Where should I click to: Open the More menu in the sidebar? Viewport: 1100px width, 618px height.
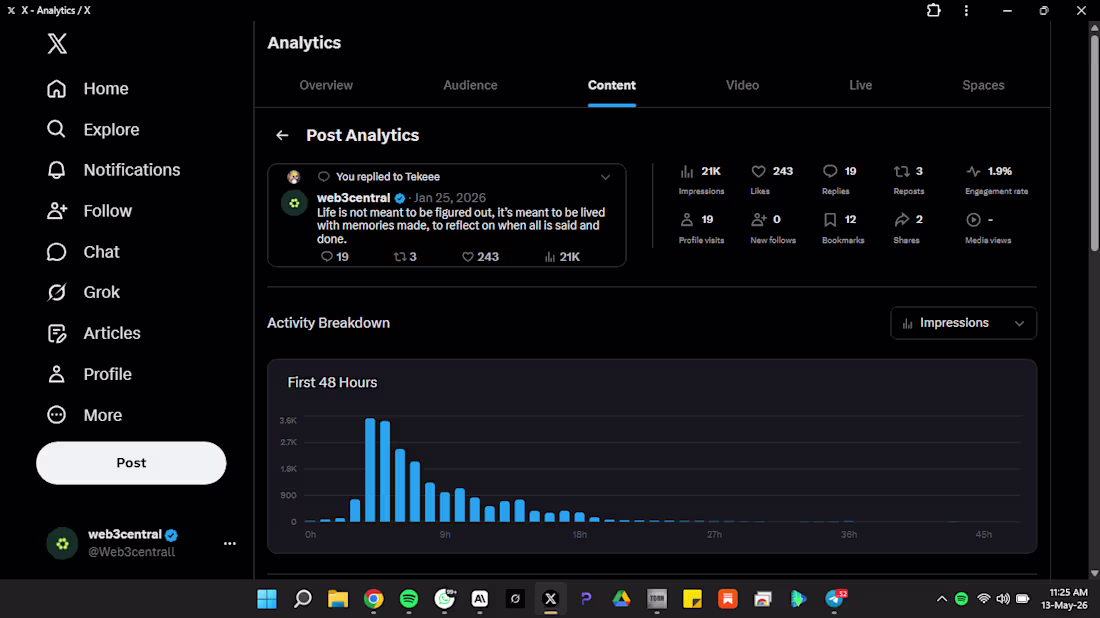pyautogui.click(x=84, y=415)
